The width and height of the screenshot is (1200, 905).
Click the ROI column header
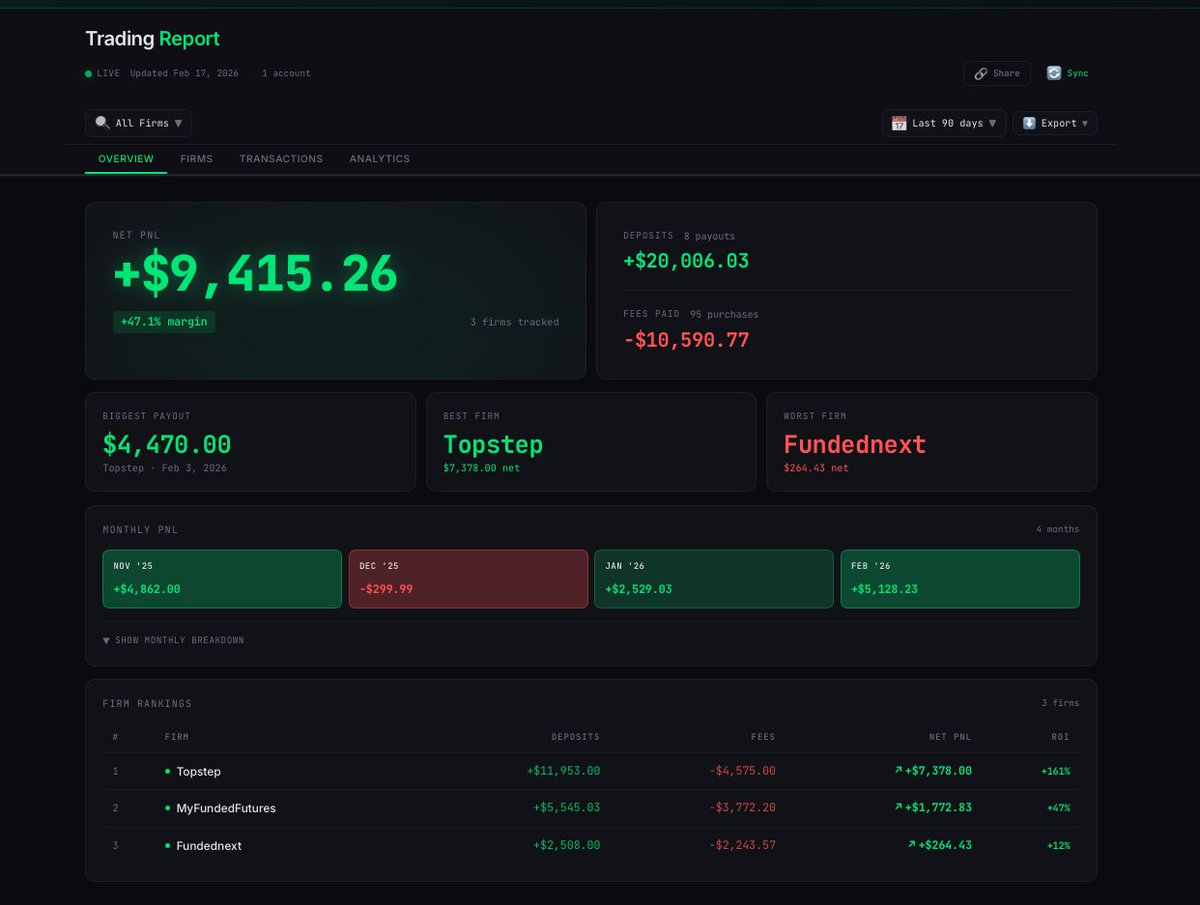(1059, 737)
